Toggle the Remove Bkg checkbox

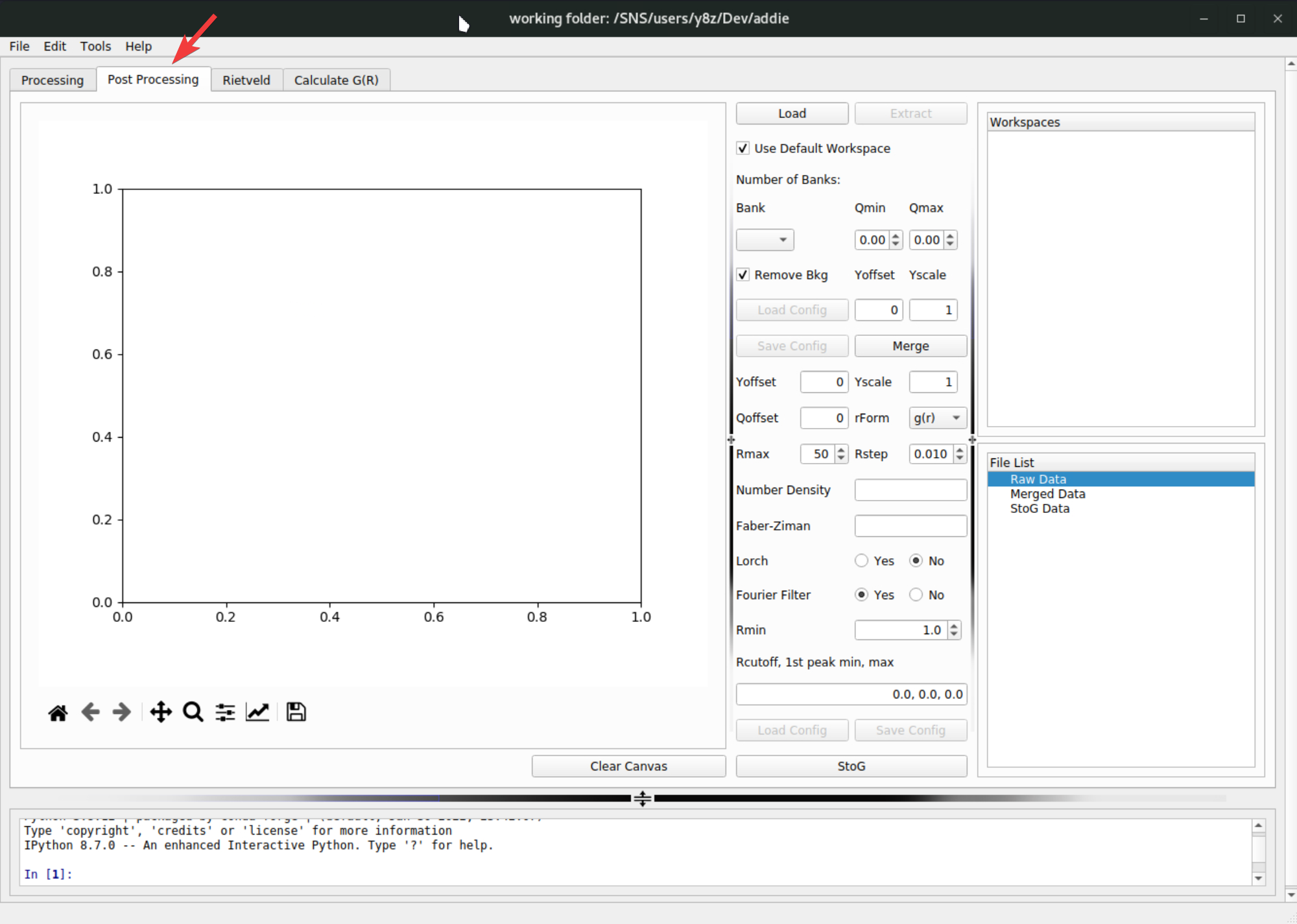tap(743, 275)
